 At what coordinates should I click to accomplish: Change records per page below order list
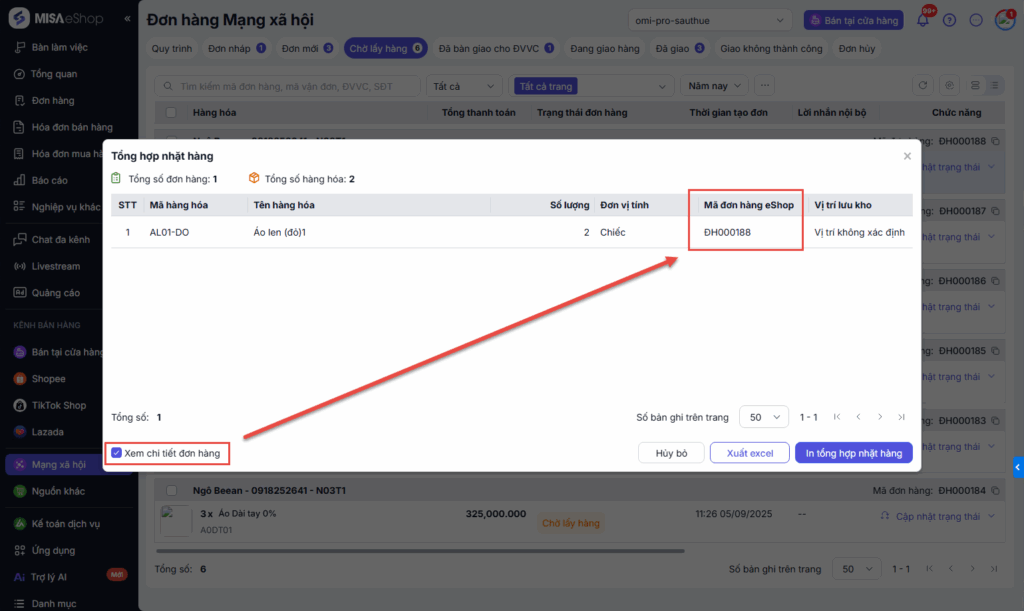click(x=856, y=569)
